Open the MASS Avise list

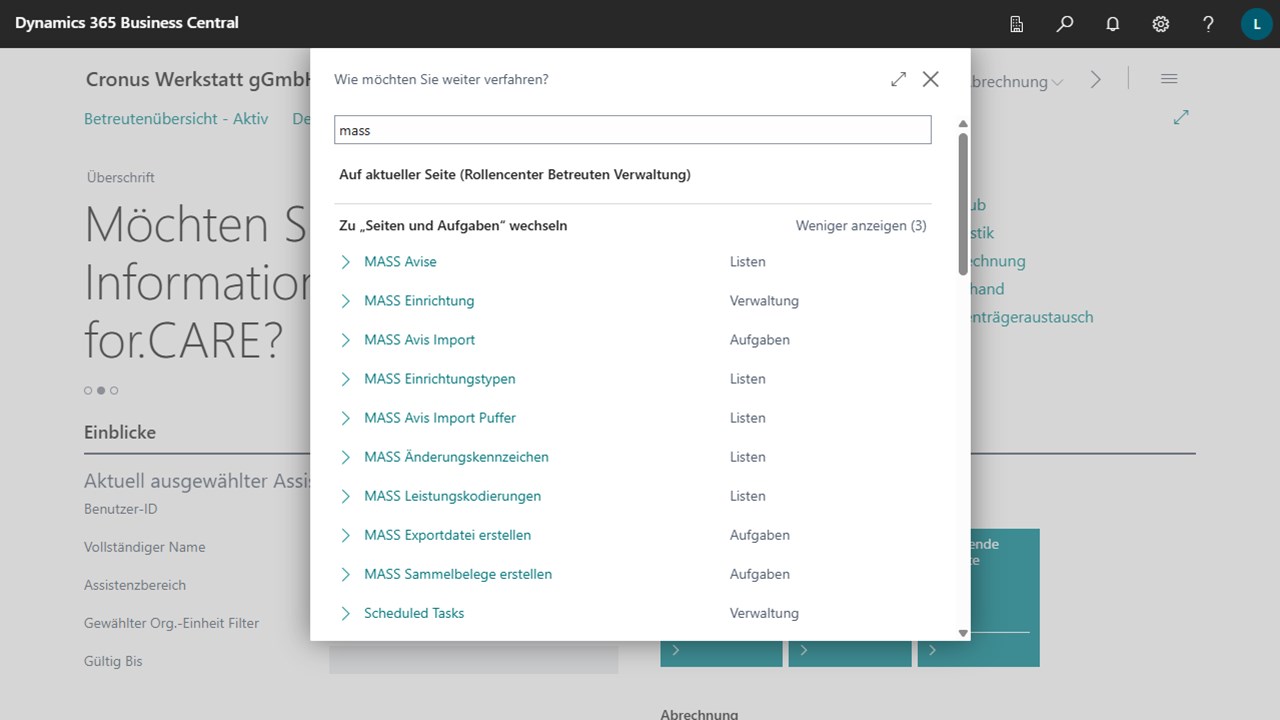coord(400,262)
